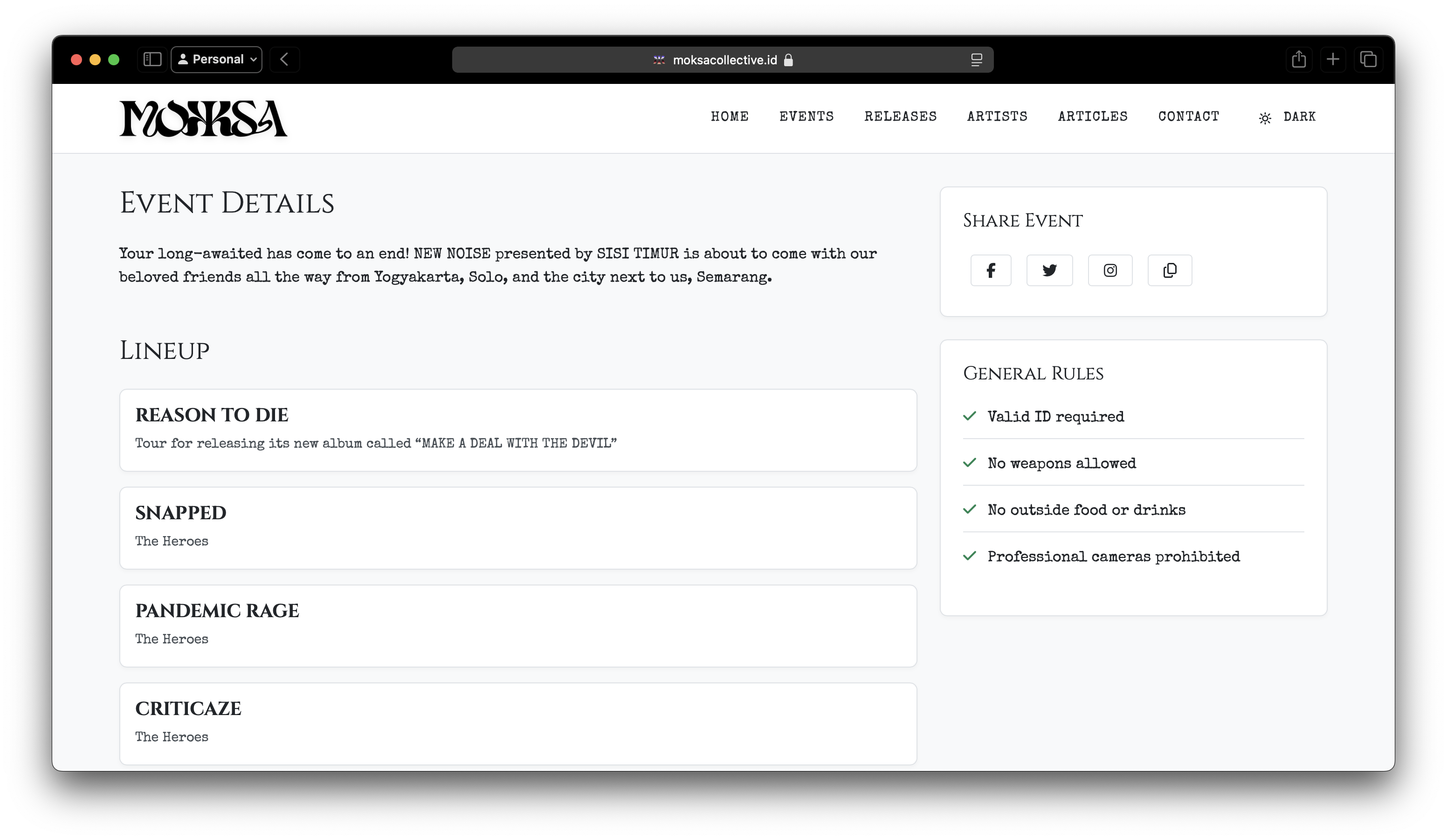This screenshot has width=1447, height=840.
Task: Open the EVENTS menu item
Action: tap(806, 117)
